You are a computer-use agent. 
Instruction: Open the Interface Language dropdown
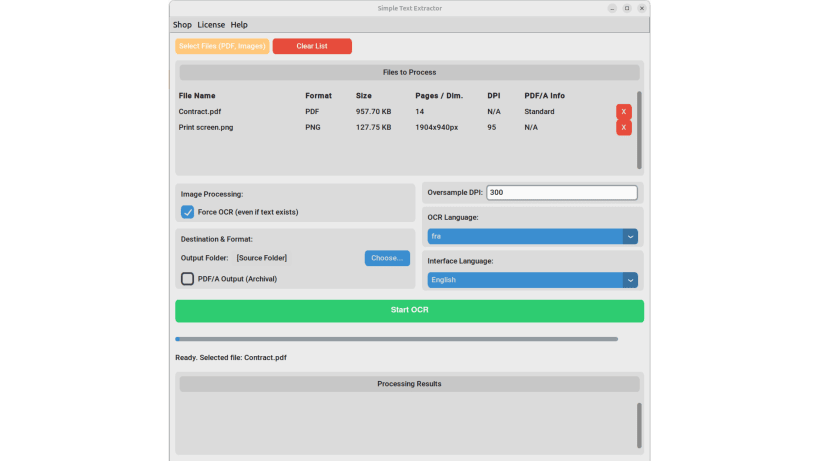point(532,280)
